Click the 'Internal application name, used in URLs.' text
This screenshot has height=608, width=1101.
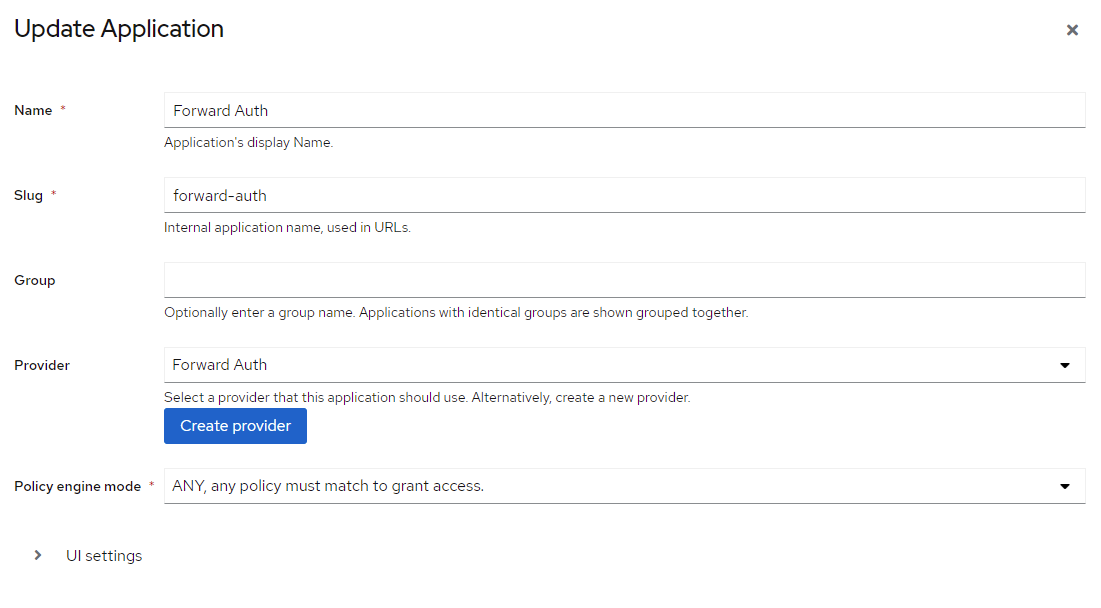click(287, 227)
